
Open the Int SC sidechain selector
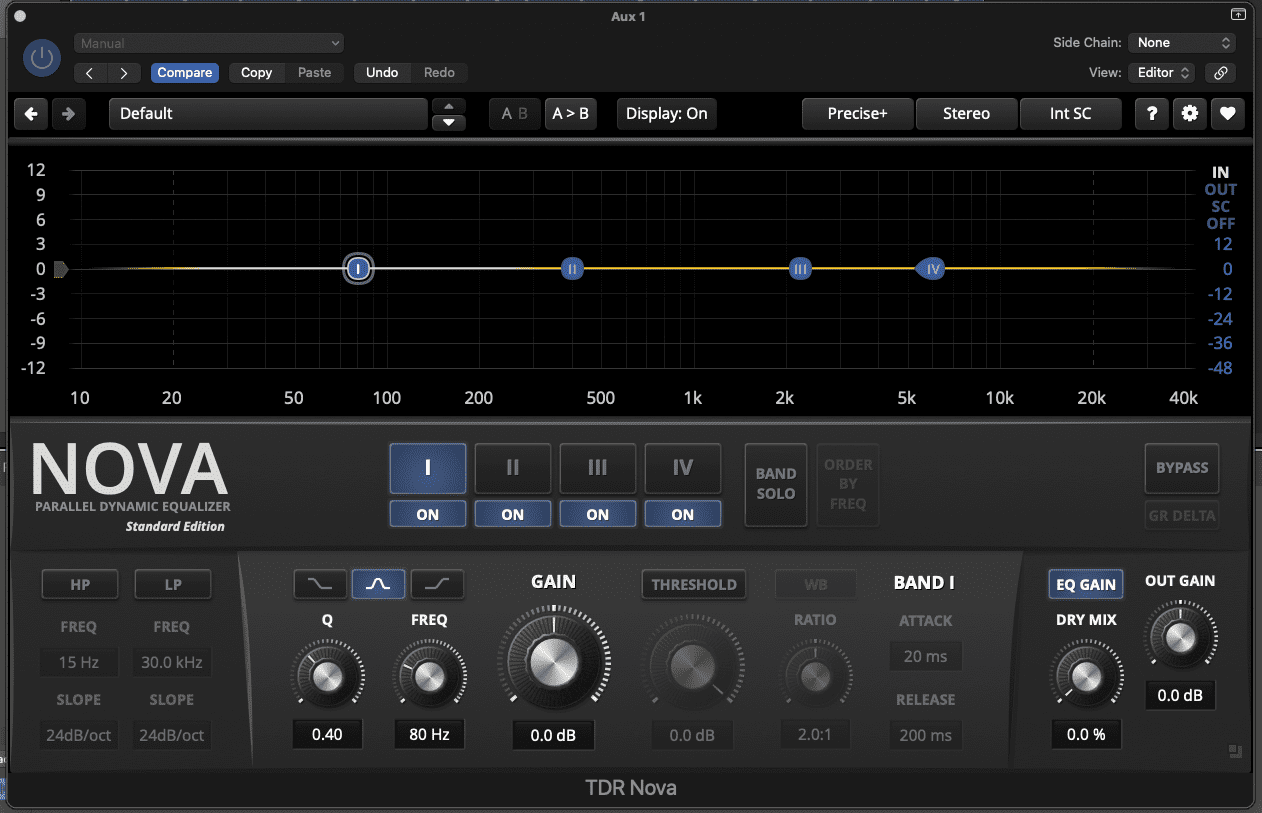coord(1070,114)
